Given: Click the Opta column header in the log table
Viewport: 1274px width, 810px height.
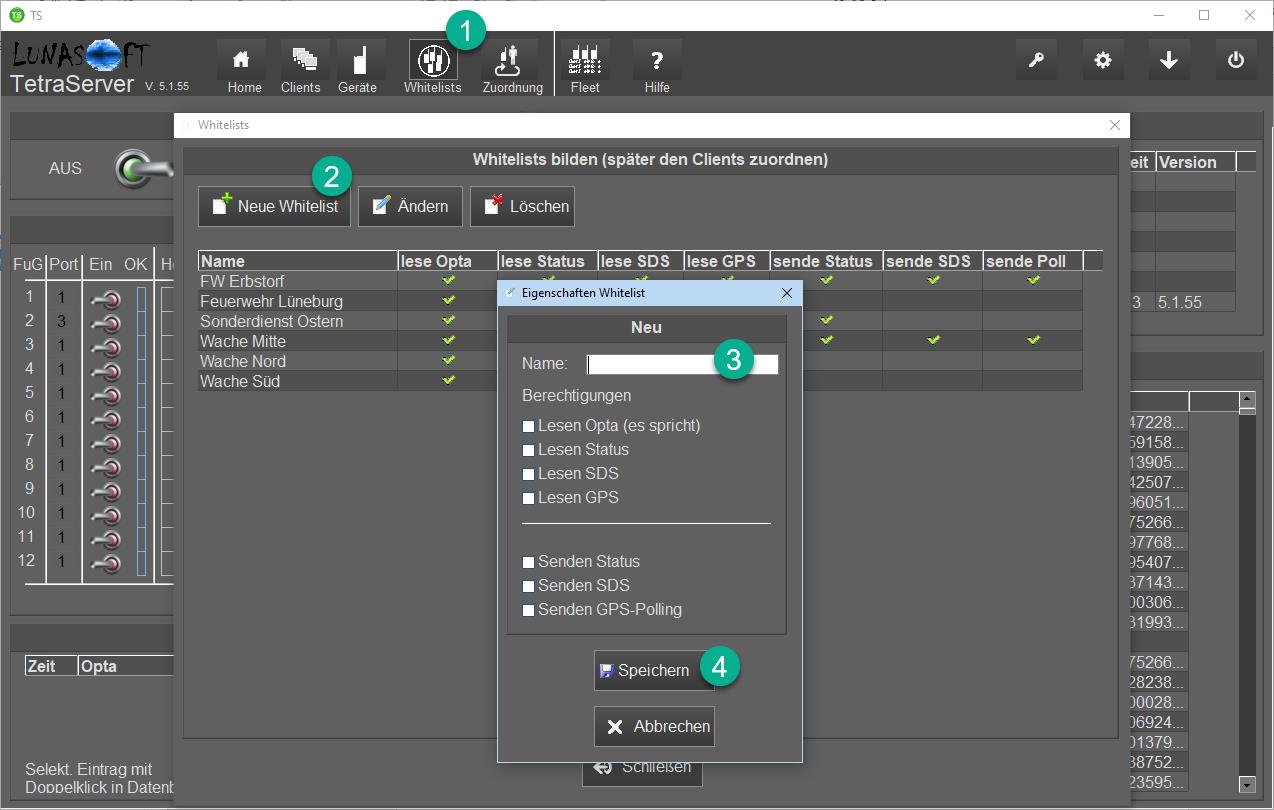Looking at the screenshot, I should click(127, 666).
